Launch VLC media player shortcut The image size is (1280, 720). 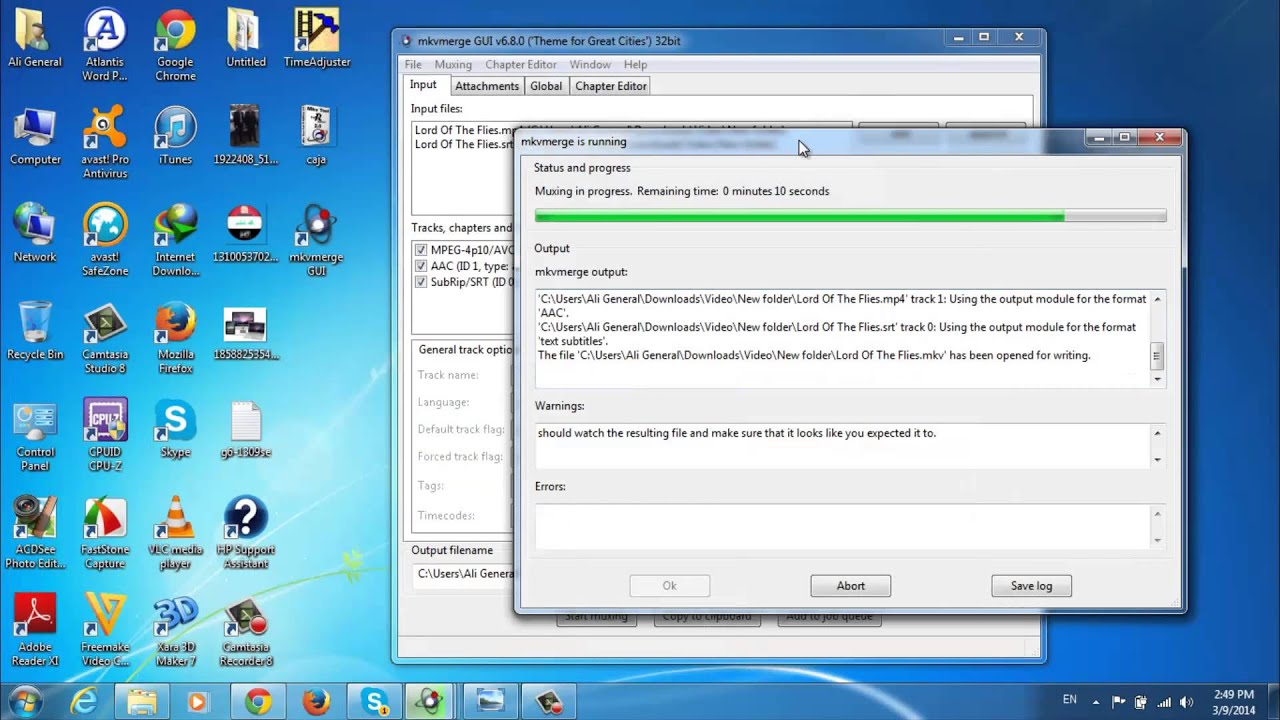coord(175,535)
